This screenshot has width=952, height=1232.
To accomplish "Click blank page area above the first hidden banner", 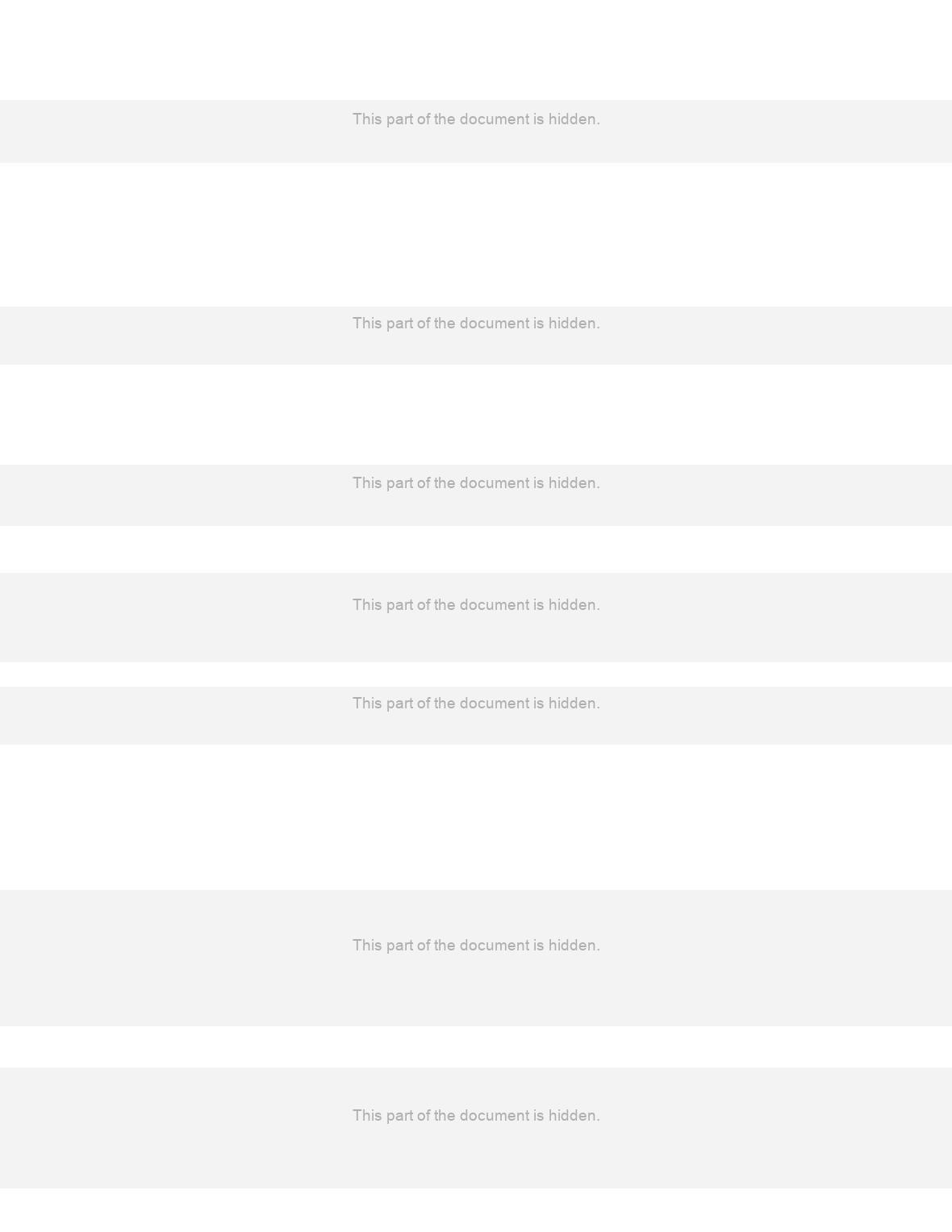I will click(476, 50).
